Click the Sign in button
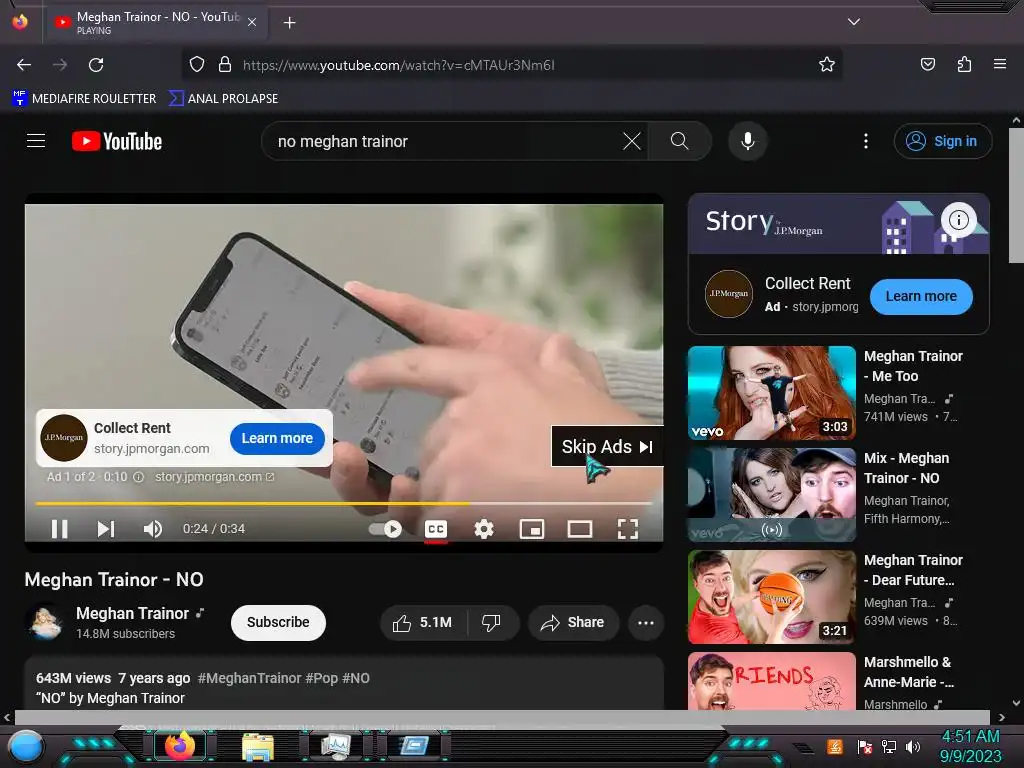 (x=942, y=141)
